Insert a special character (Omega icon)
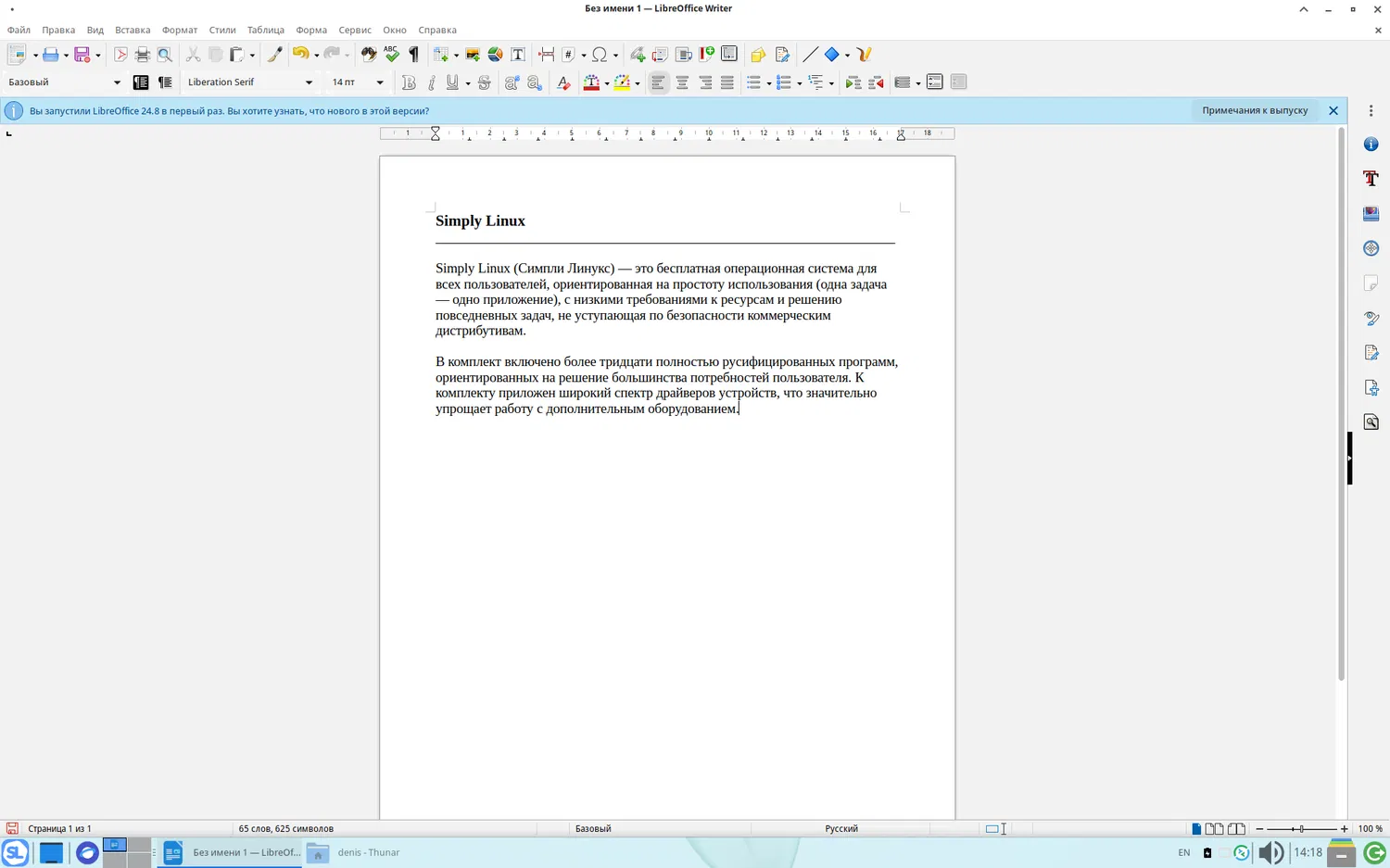The height and width of the screenshot is (868, 1390). pos(600,55)
